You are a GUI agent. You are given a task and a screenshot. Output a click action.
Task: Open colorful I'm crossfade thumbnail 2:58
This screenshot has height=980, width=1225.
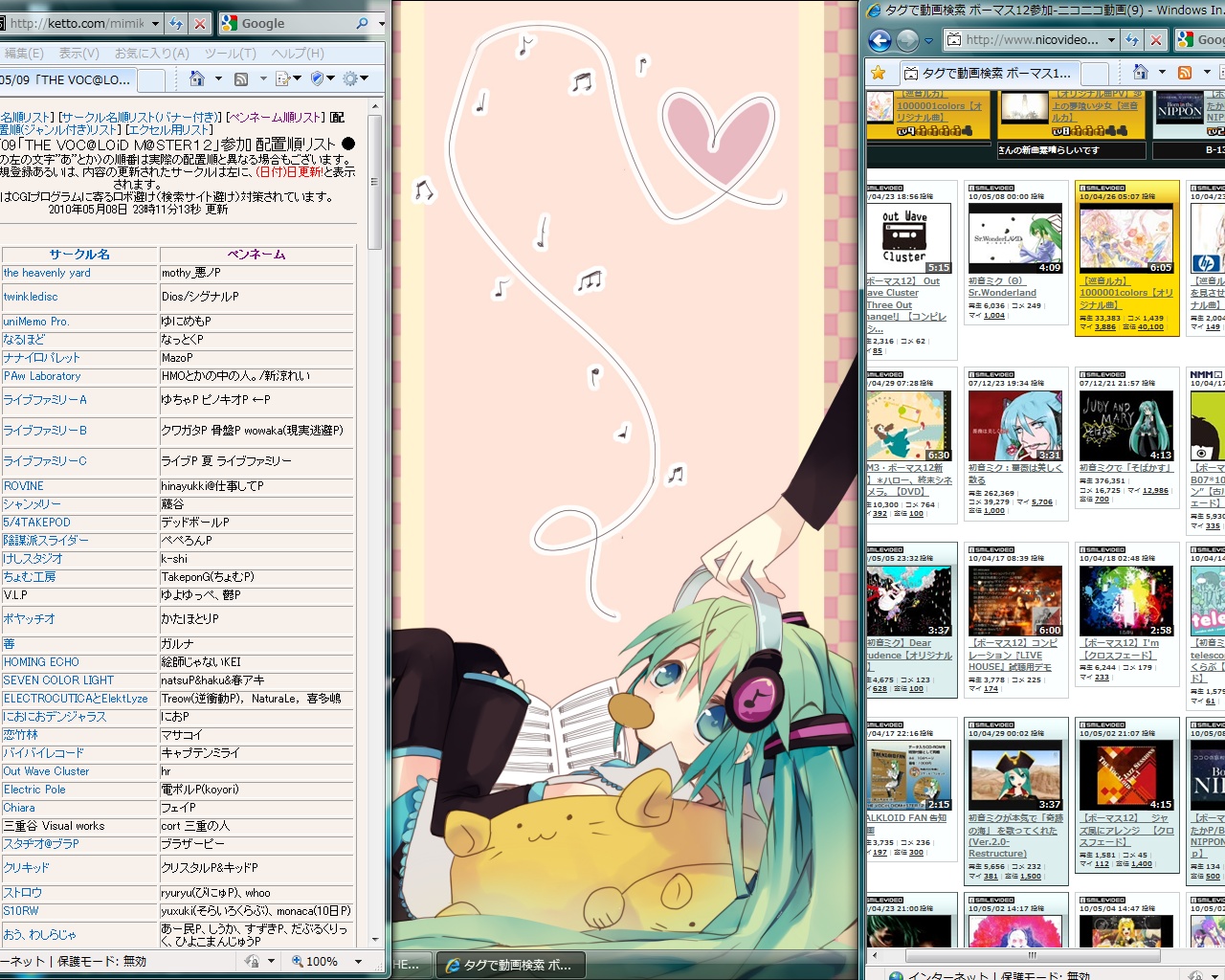(x=1126, y=600)
